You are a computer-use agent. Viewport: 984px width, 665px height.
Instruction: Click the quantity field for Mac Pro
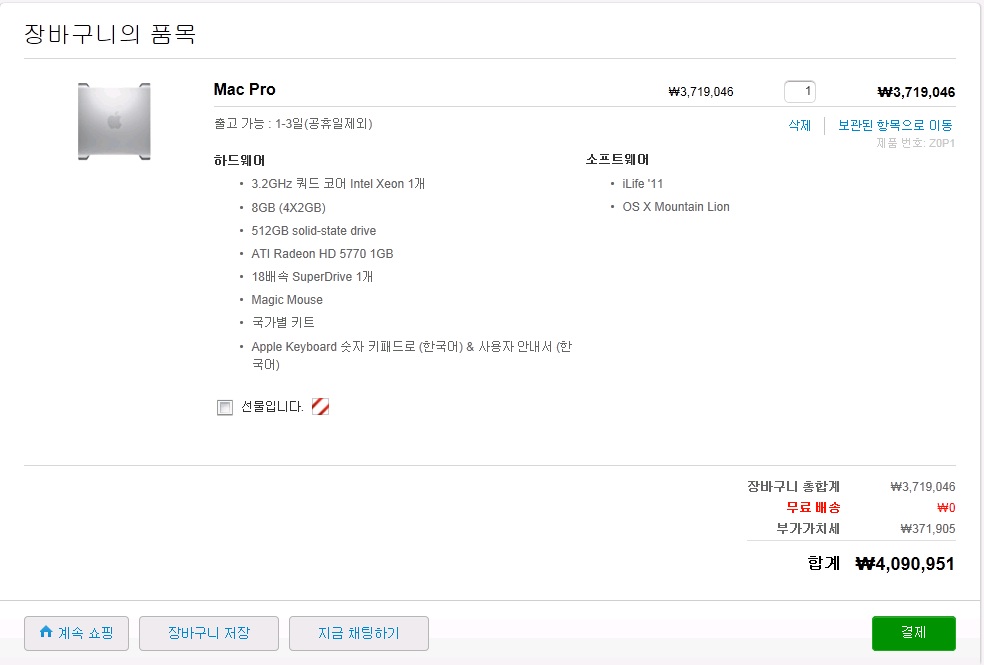800,92
